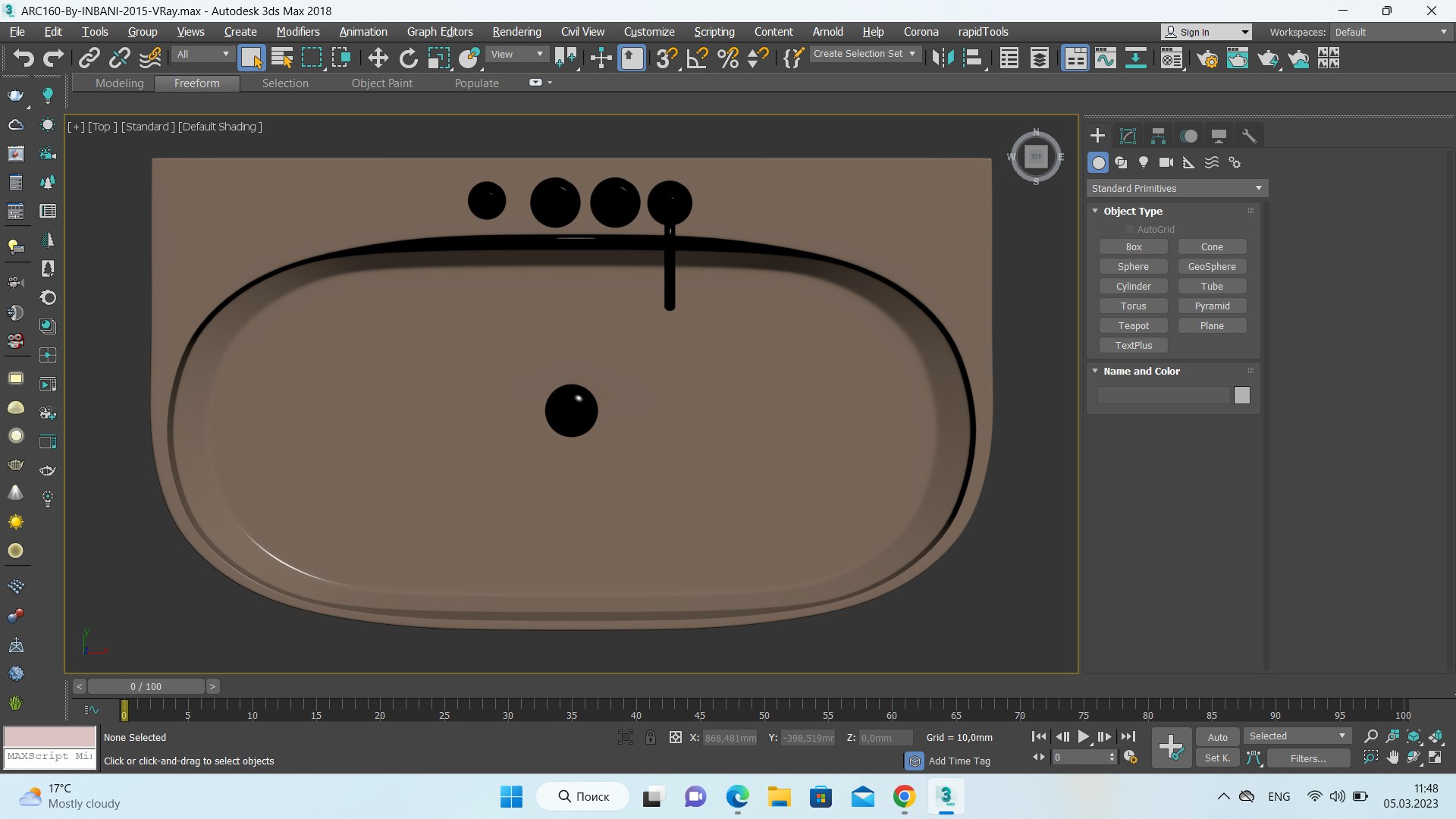
Task: Click the MAXScript listener pink field
Action: point(50,736)
